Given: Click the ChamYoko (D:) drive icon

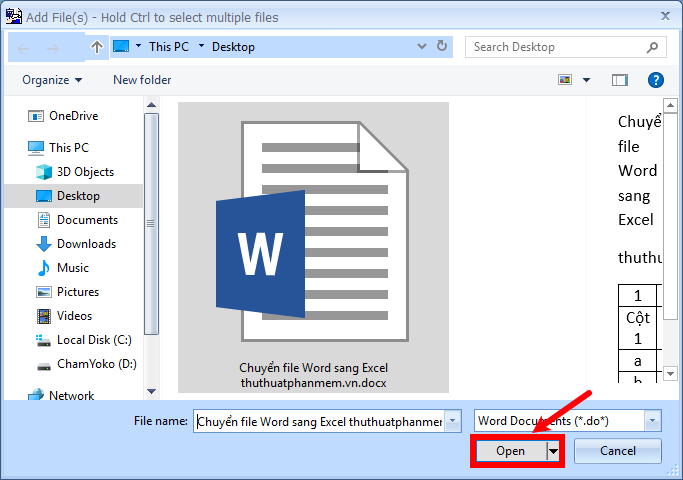Looking at the screenshot, I should 44,366.
